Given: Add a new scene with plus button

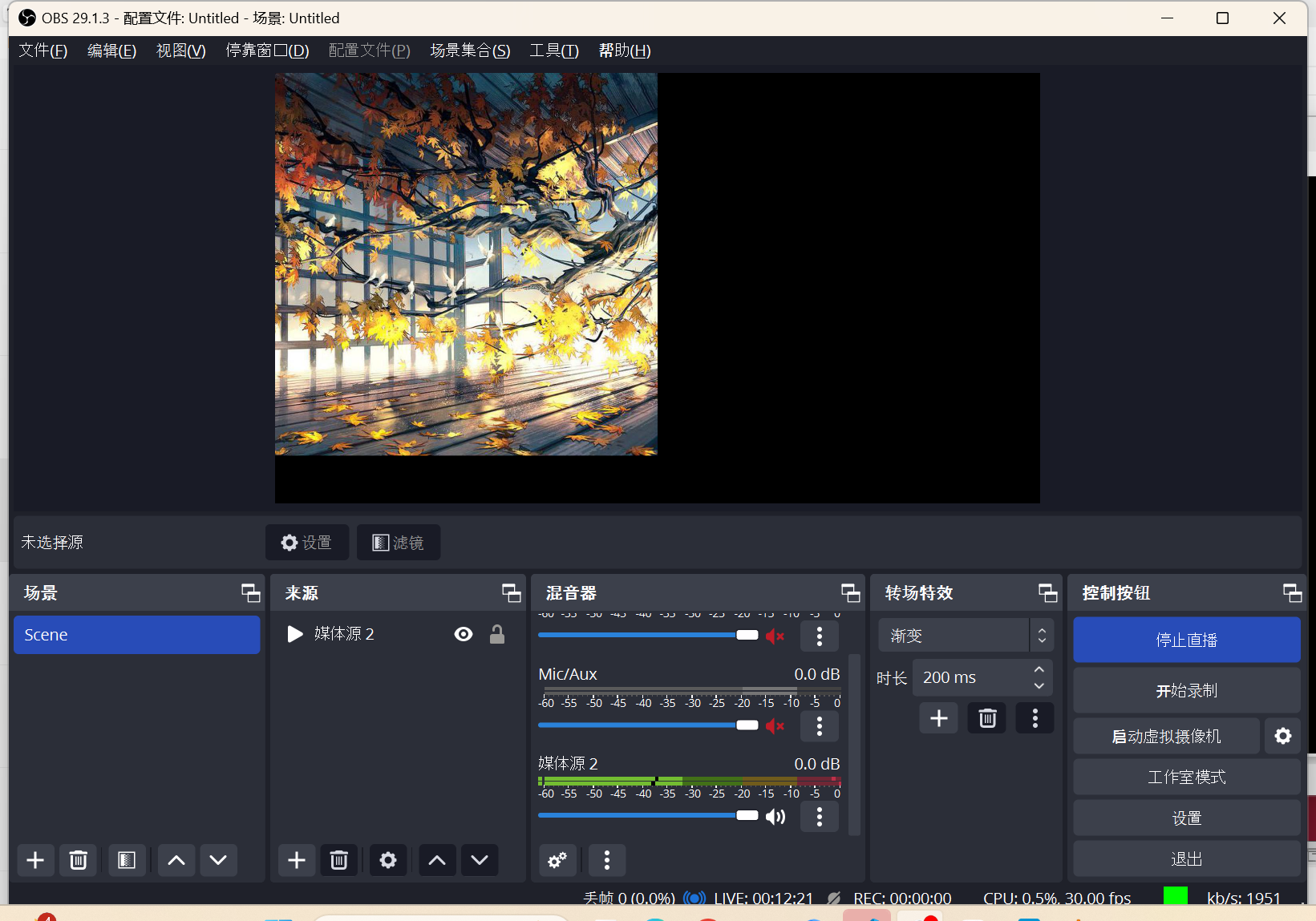Looking at the screenshot, I should [x=35, y=860].
